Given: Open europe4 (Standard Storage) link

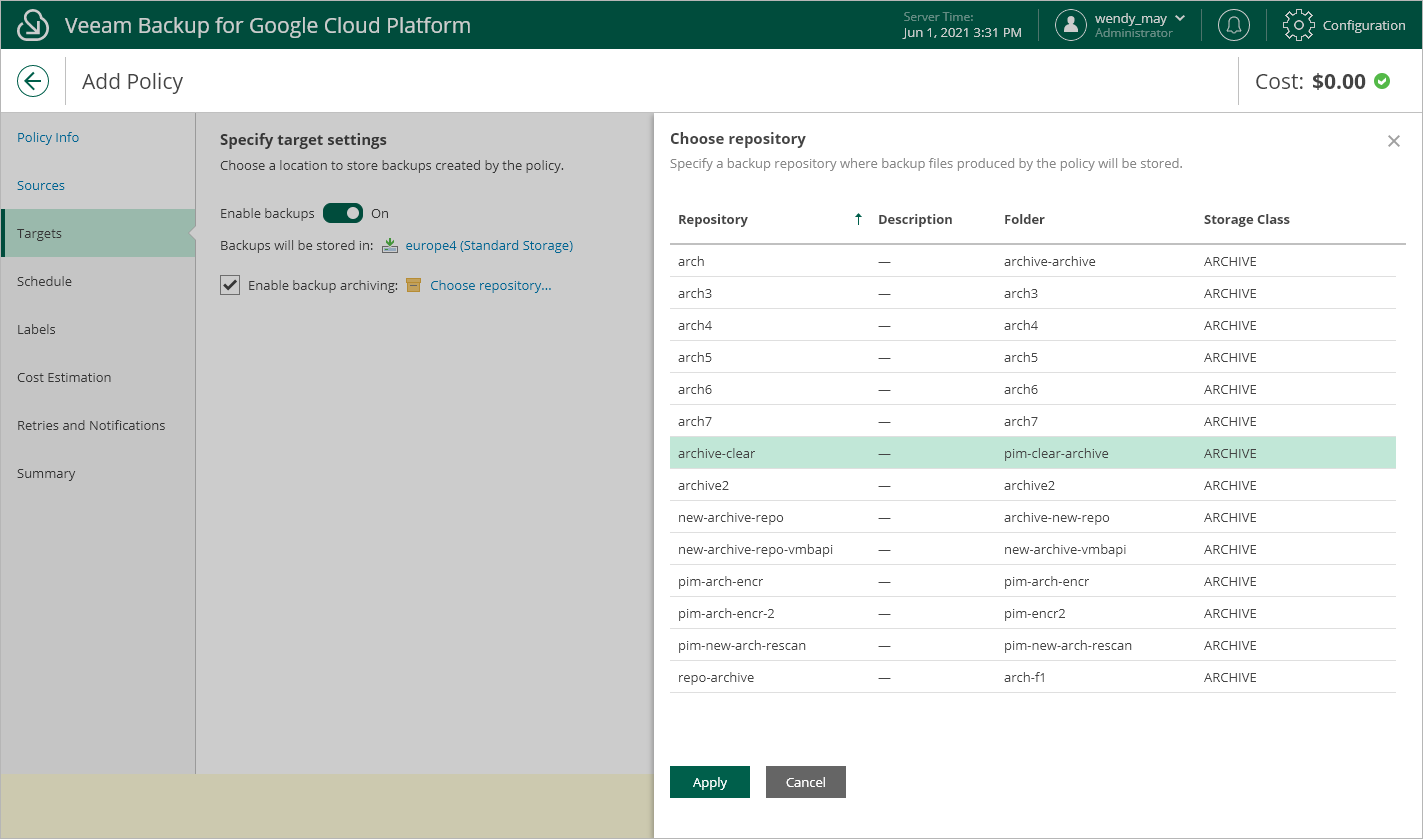Looking at the screenshot, I should pyautogui.click(x=489, y=245).
